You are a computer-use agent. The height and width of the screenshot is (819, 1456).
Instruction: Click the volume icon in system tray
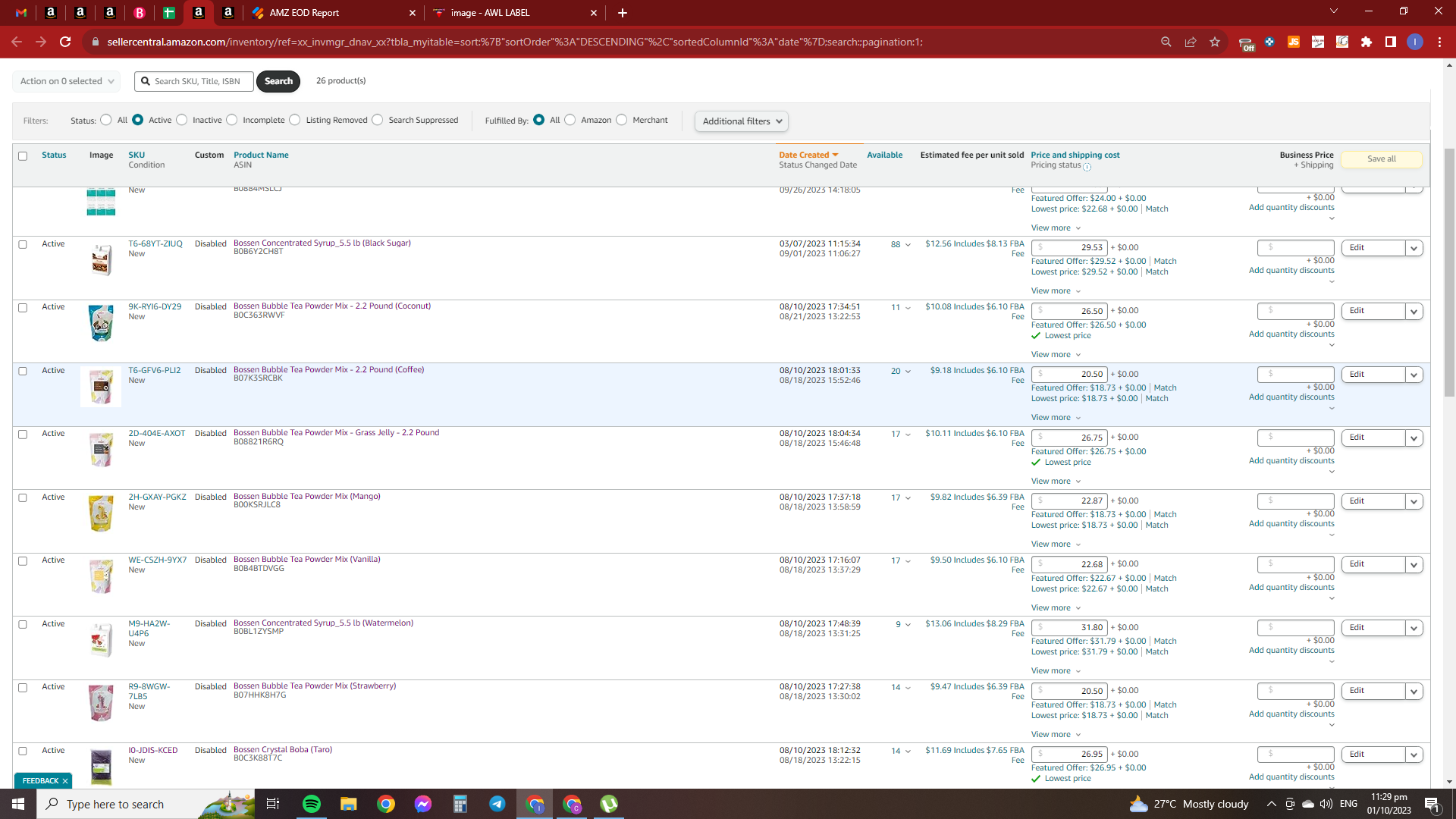click(x=1326, y=804)
